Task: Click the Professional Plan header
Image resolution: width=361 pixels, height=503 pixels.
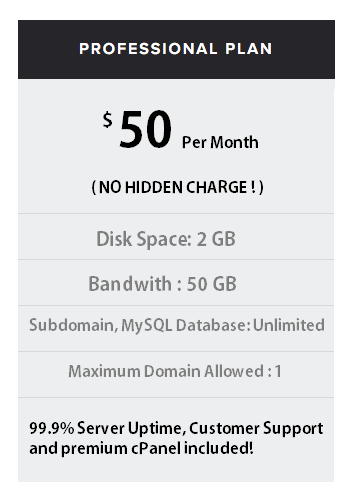Action: pos(176,49)
